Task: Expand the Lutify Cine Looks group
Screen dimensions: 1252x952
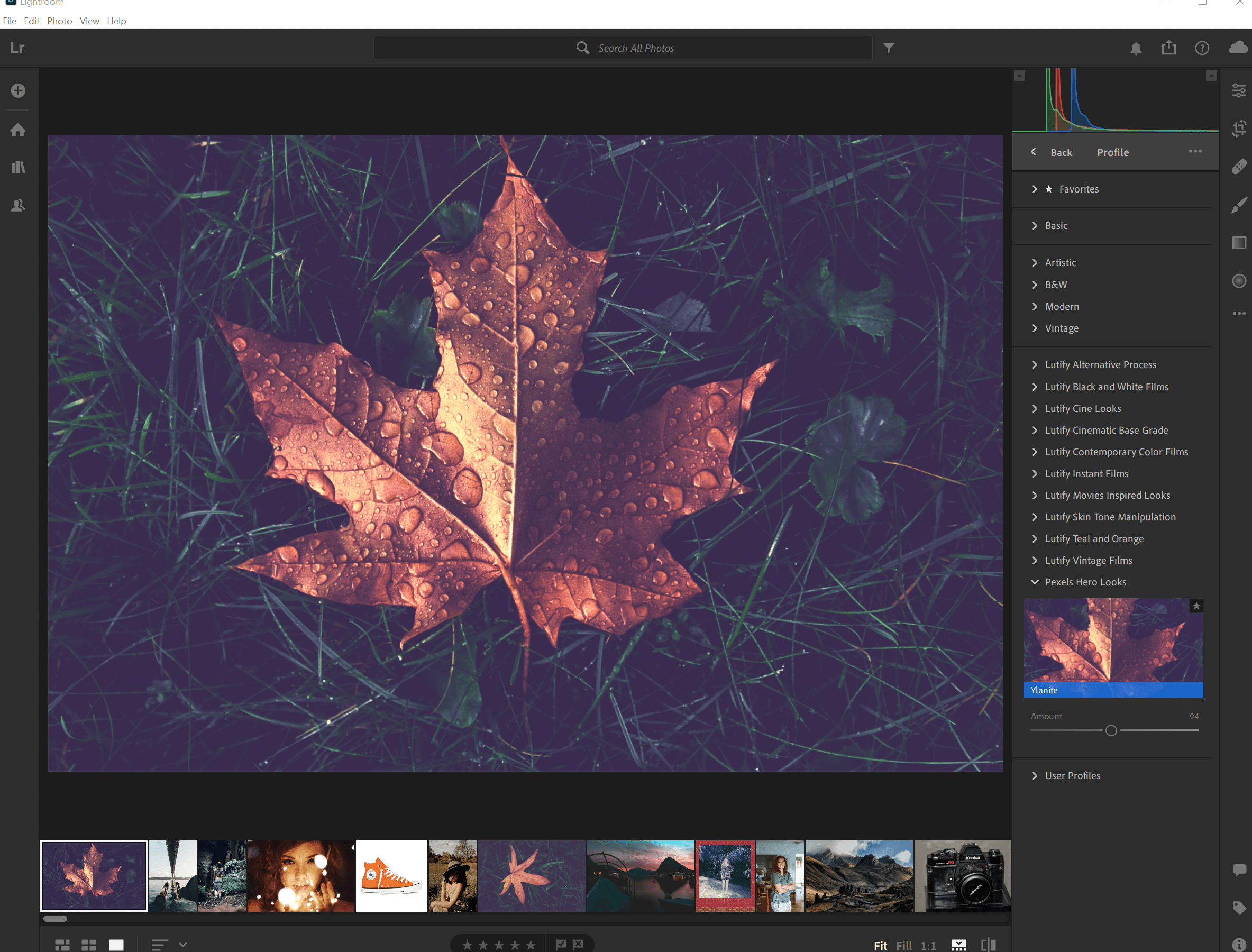Action: [1083, 408]
